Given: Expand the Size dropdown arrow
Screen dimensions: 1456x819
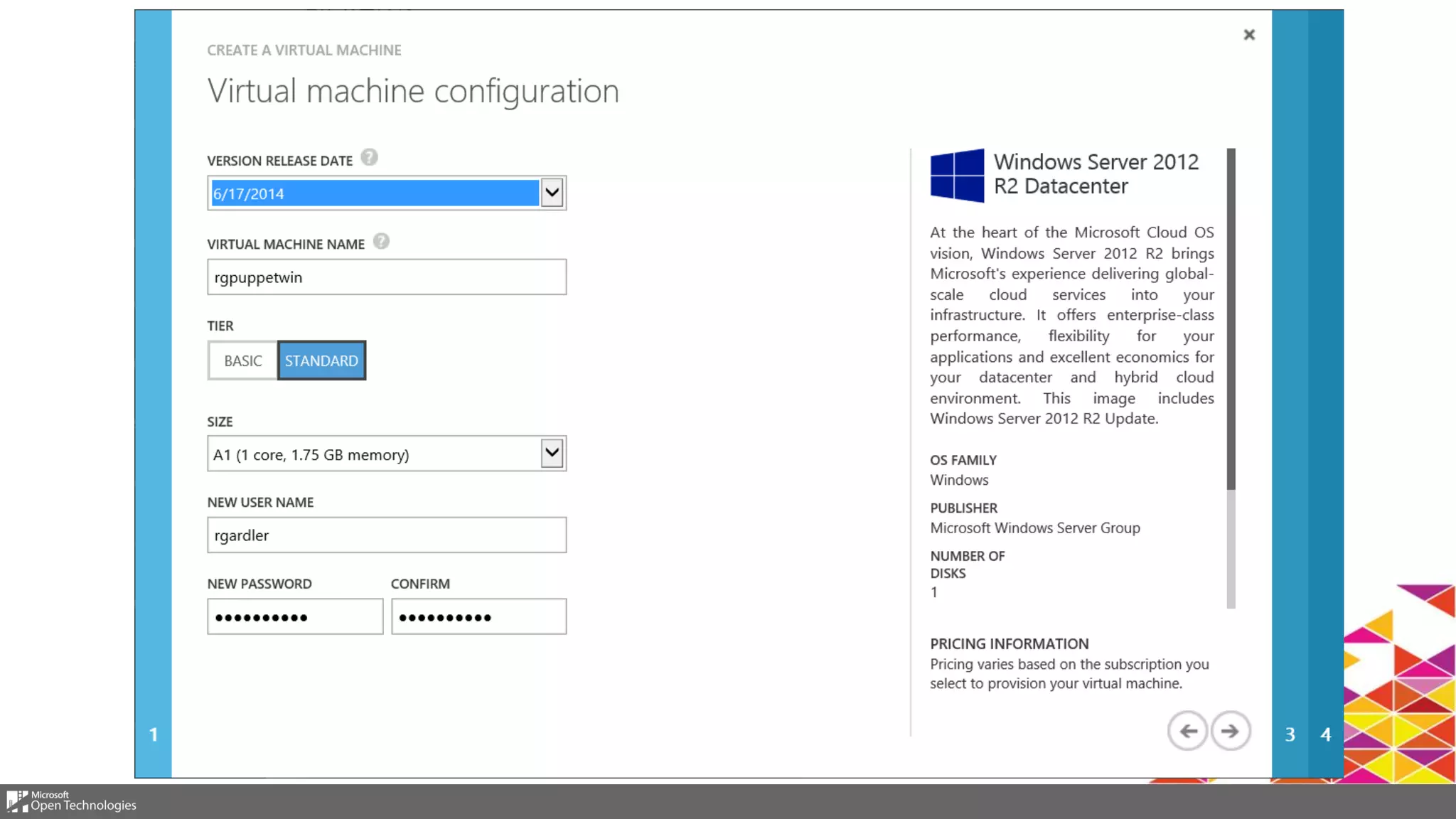Looking at the screenshot, I should [552, 454].
